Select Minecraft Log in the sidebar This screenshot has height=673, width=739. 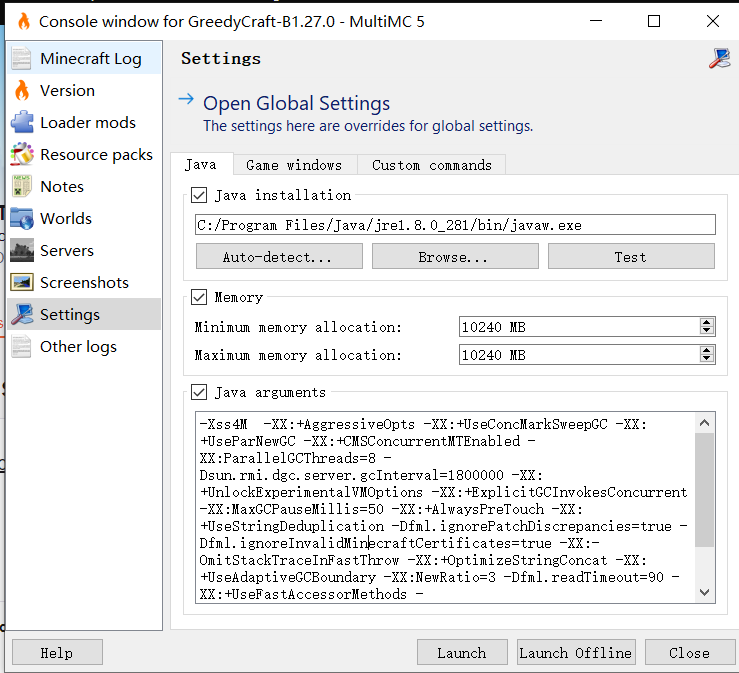(x=84, y=58)
